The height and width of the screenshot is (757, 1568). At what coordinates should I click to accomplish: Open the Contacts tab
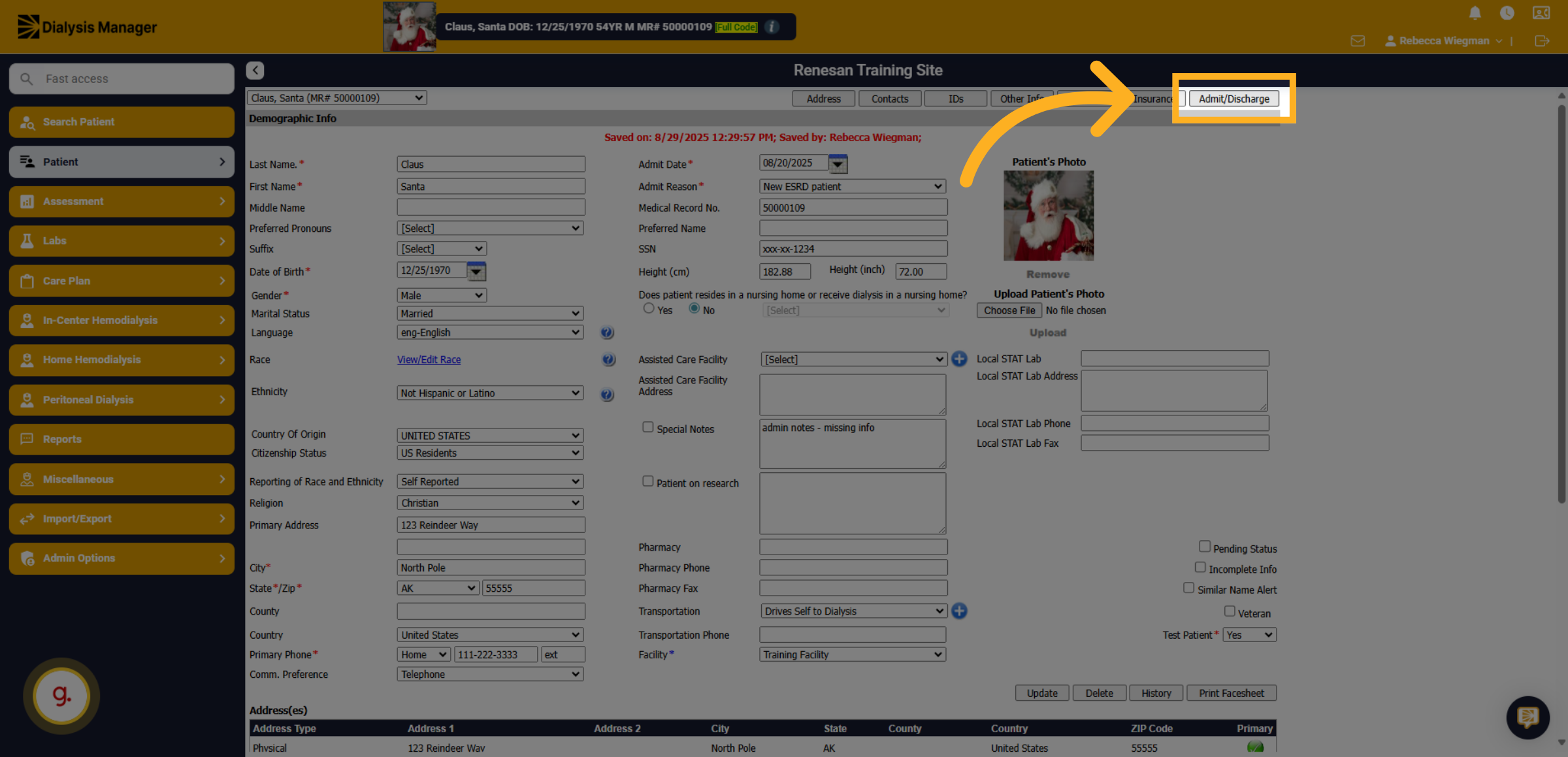click(889, 99)
